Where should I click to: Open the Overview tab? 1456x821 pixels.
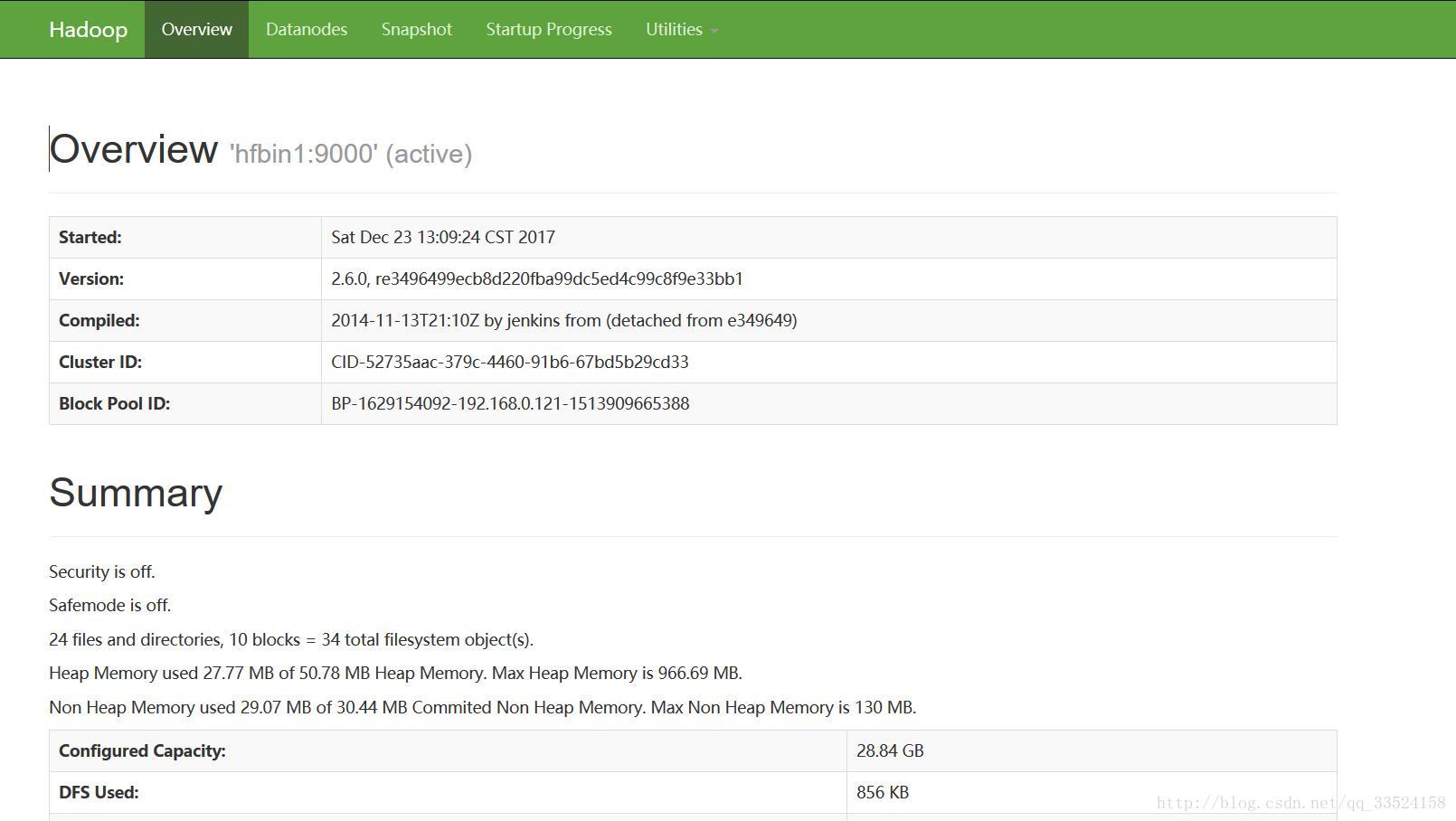(196, 30)
